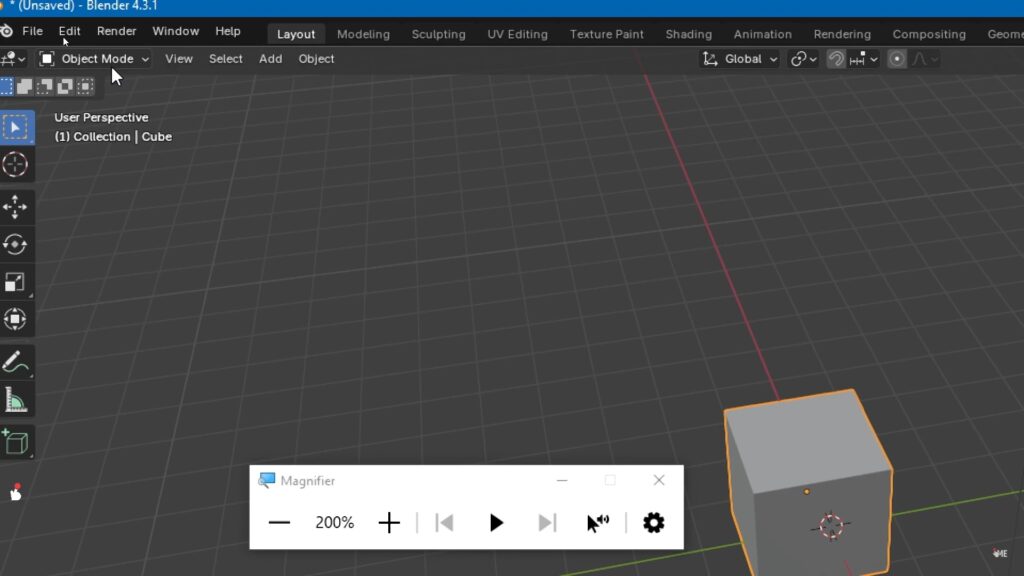Switch to the UV Editing workspace tab
The image size is (1024, 576).
tap(517, 34)
